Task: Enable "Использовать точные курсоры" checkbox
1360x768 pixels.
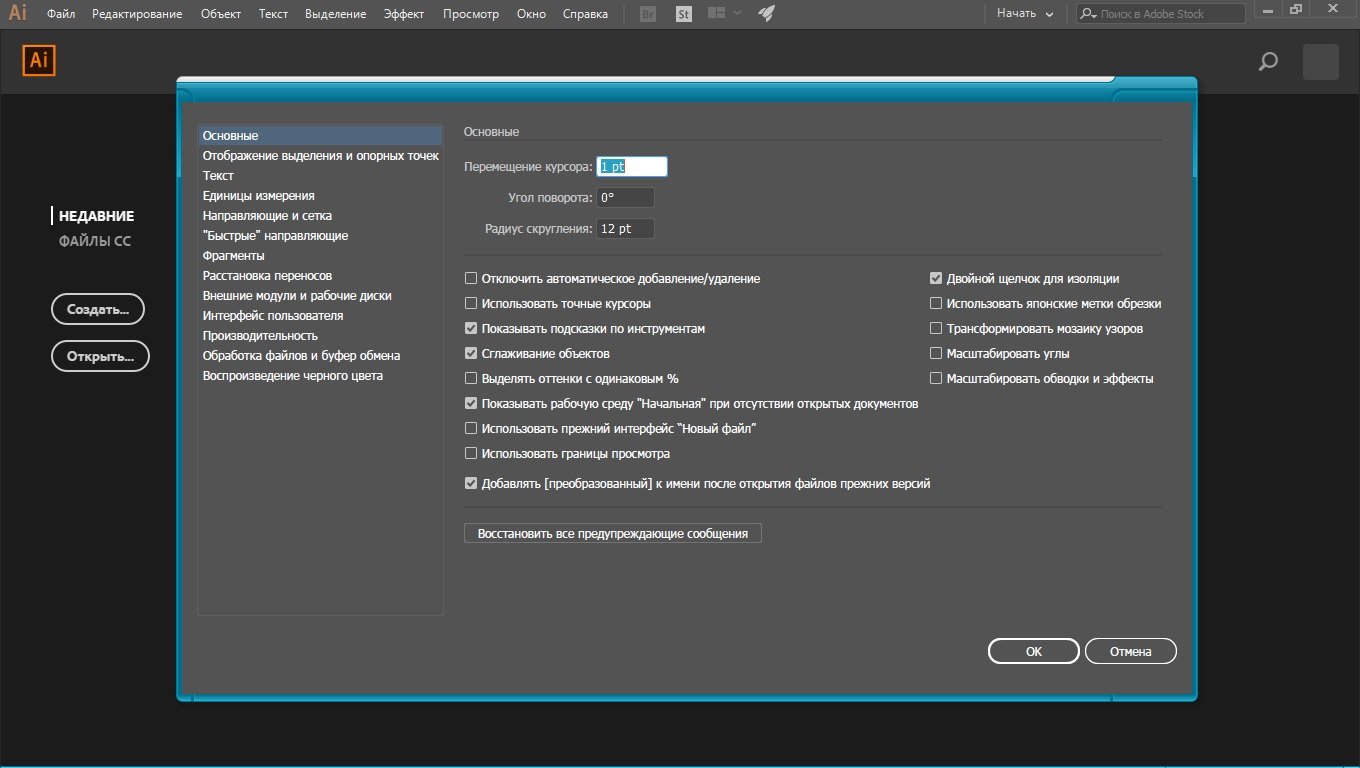Action: (x=471, y=304)
